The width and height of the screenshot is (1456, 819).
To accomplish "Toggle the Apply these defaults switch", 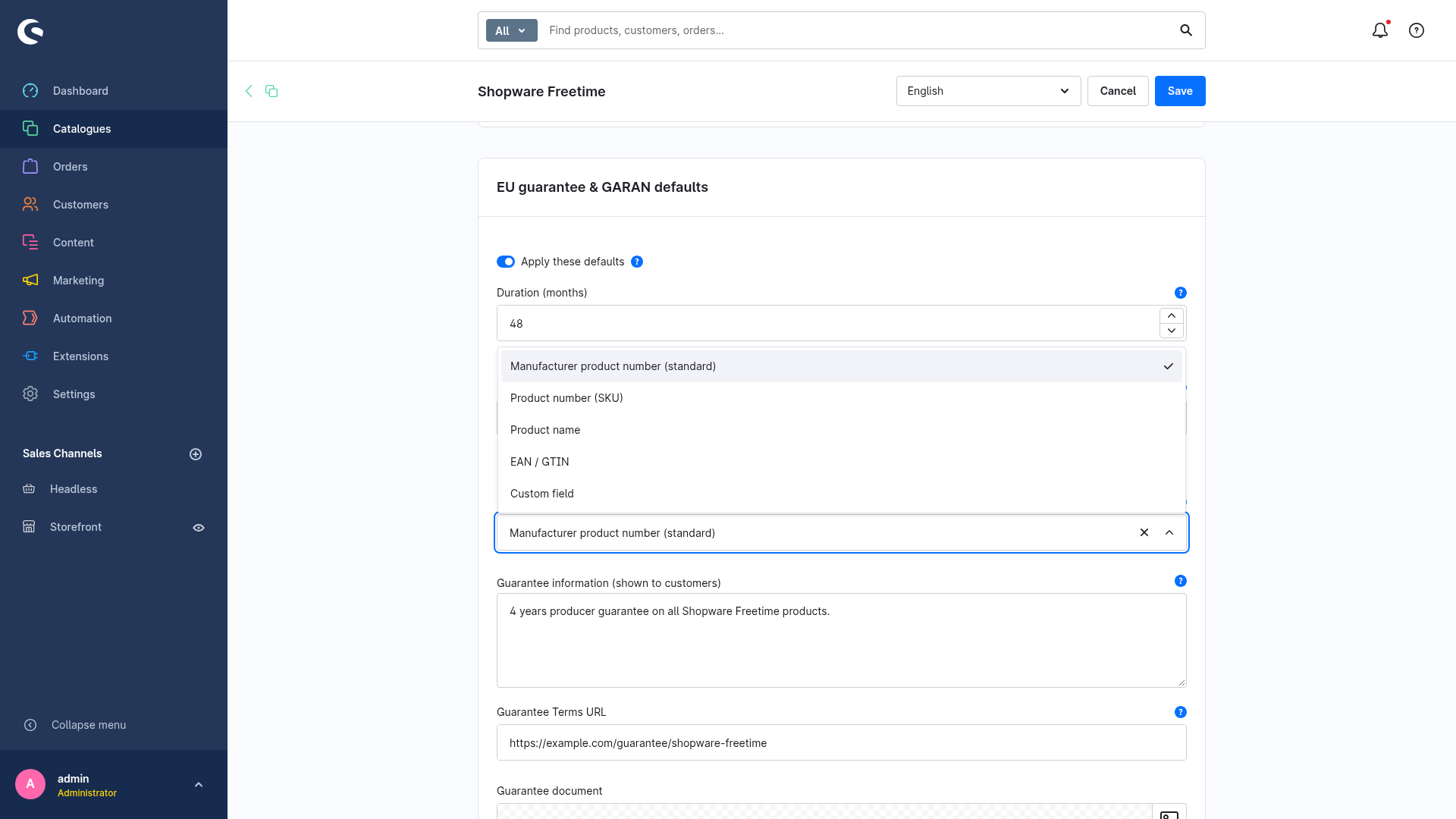I will (x=506, y=262).
